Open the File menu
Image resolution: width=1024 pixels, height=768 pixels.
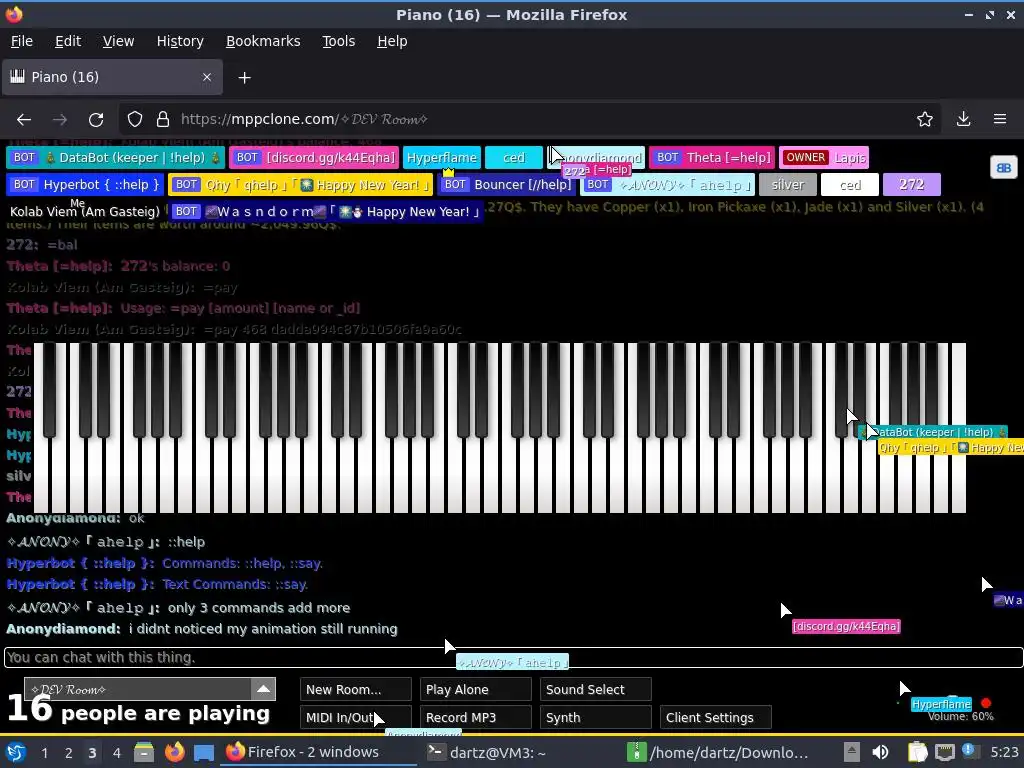coord(22,41)
